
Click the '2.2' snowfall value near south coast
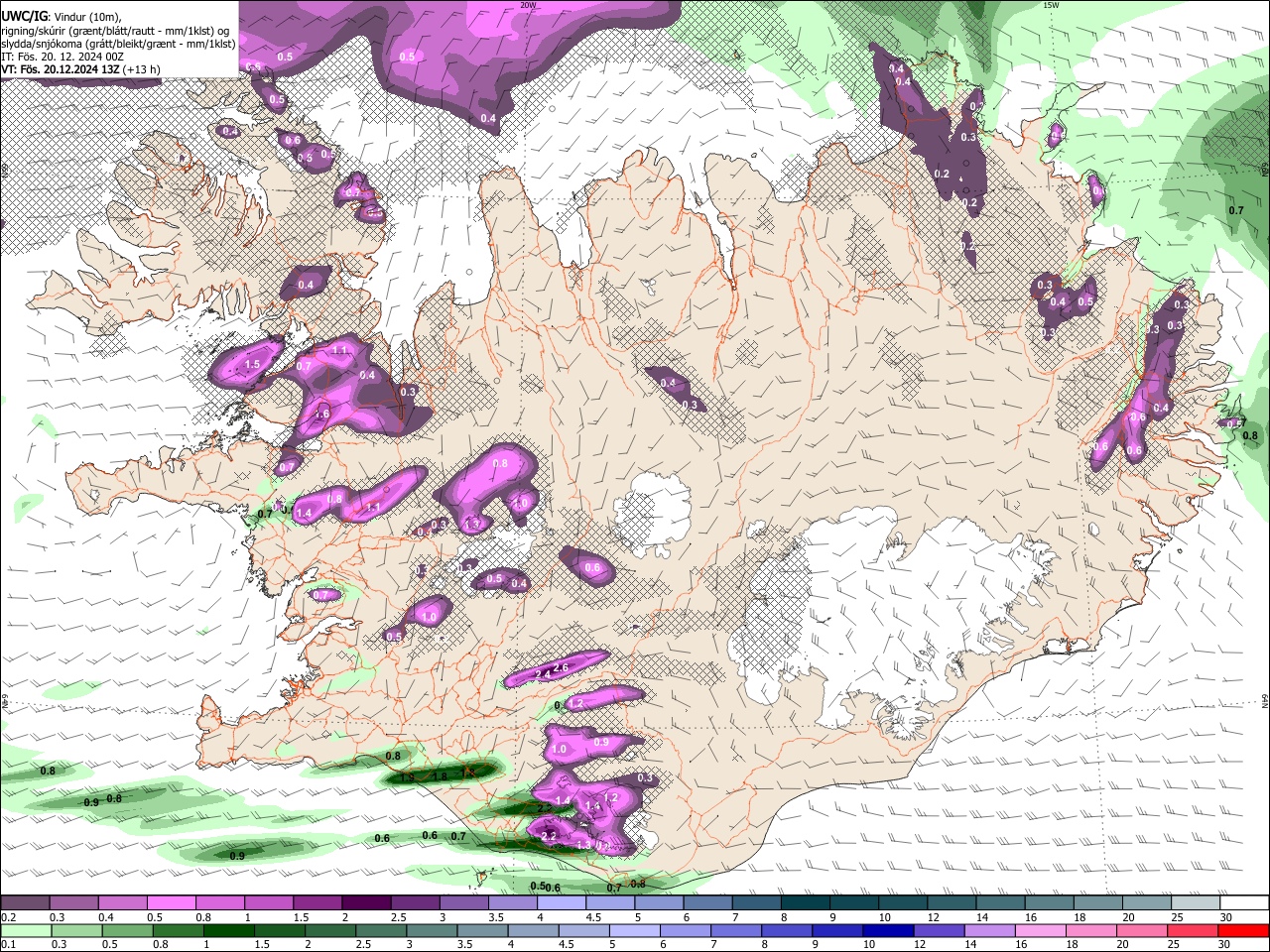click(549, 836)
